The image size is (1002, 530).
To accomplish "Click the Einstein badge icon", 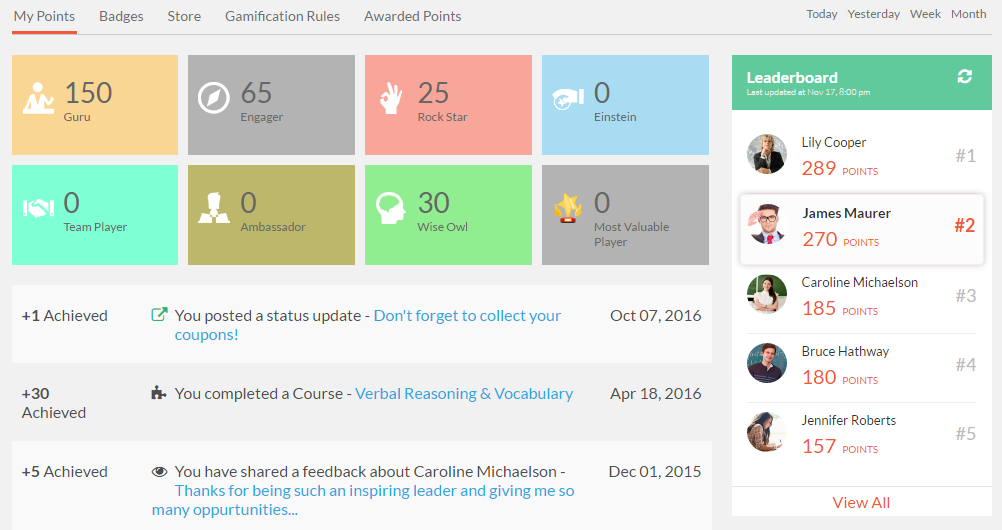I will pyautogui.click(x=568, y=98).
